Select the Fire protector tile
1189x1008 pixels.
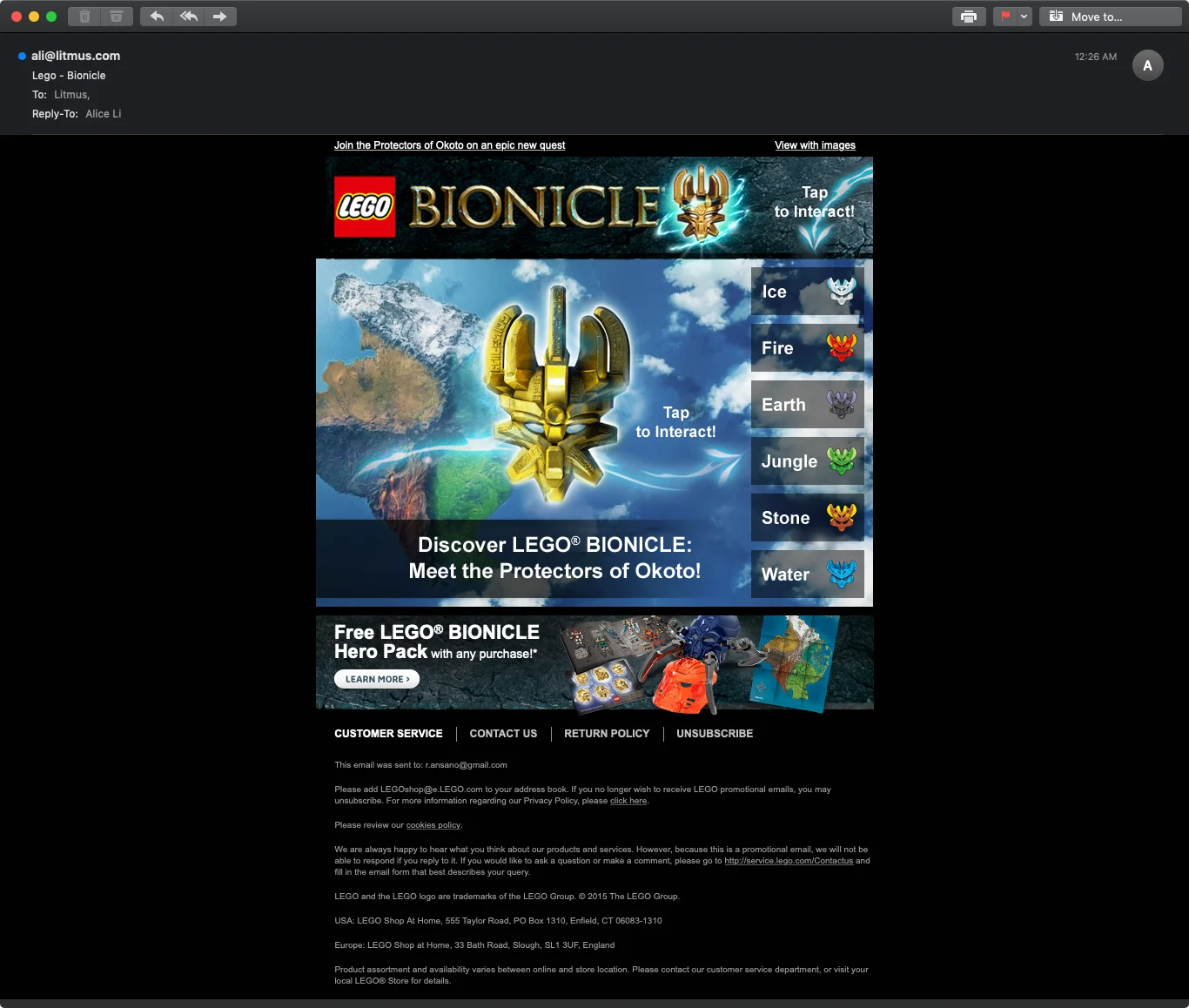[808, 347]
